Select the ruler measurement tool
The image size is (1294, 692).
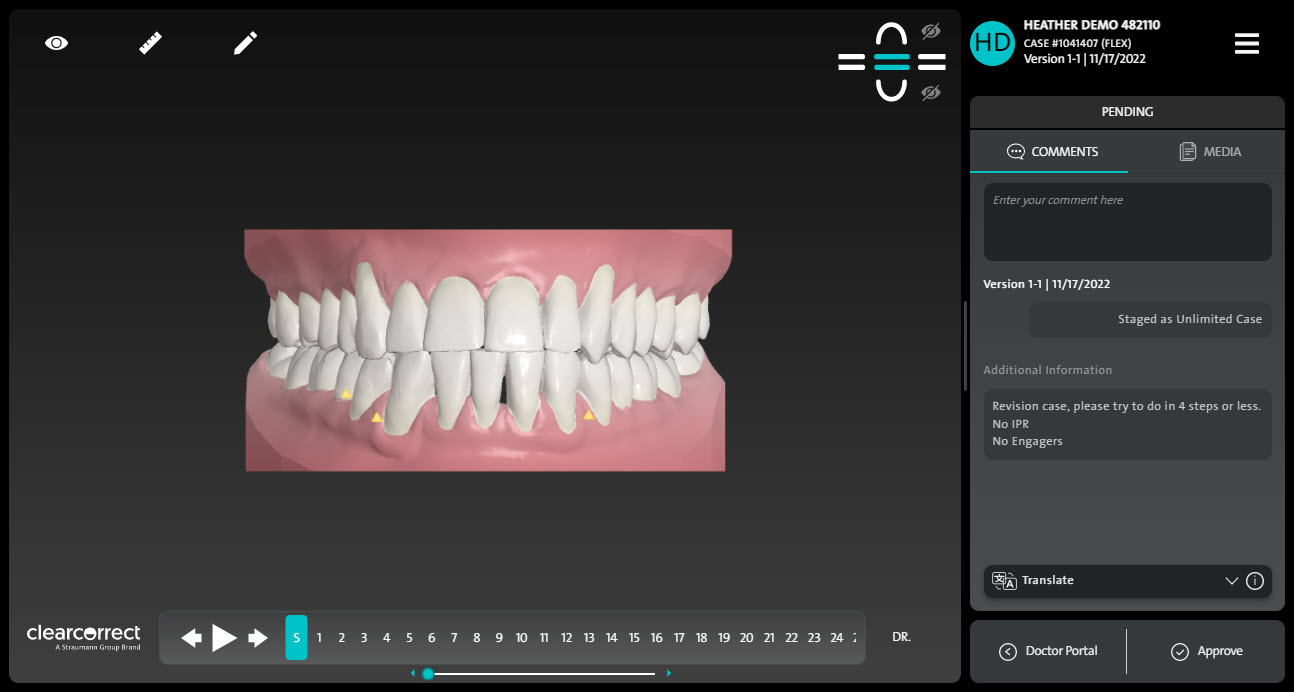151,43
